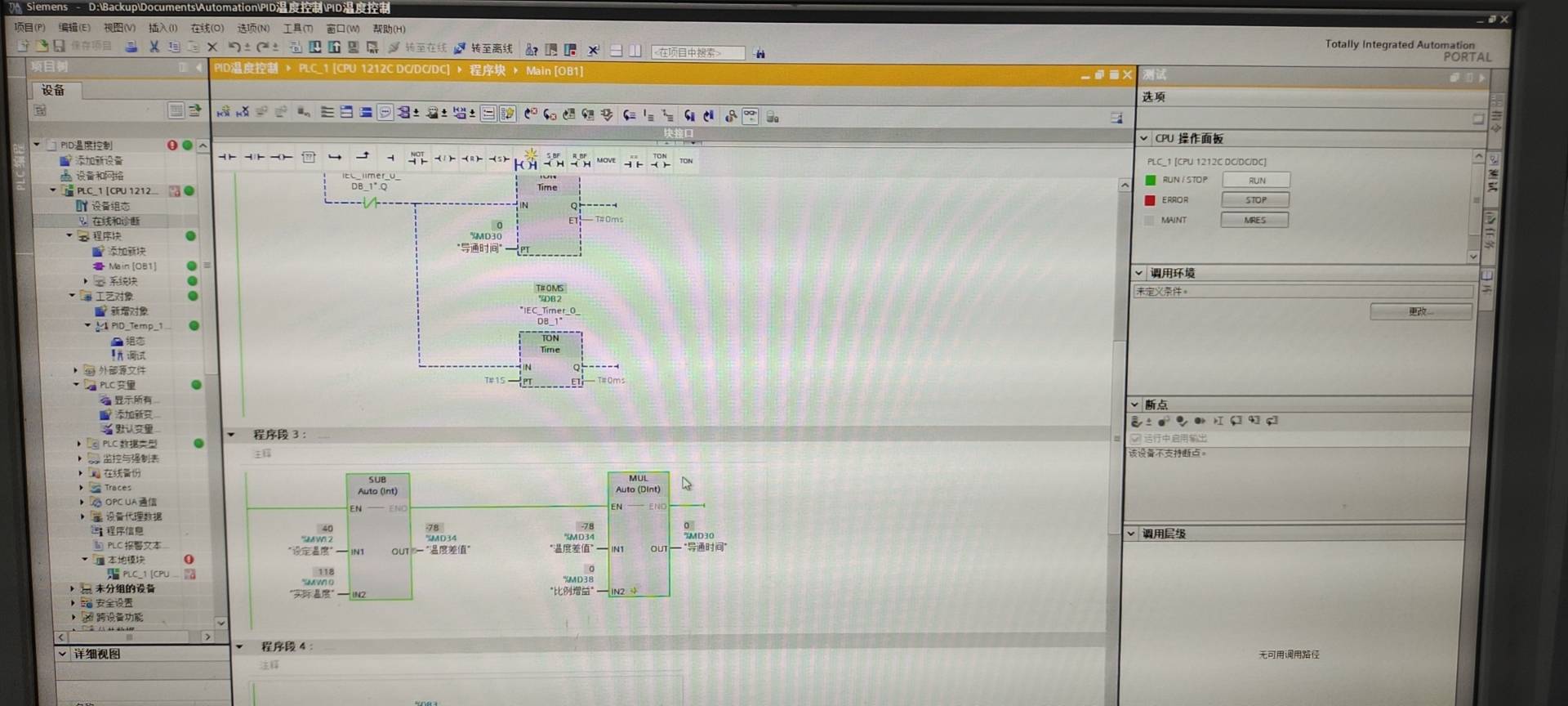
Task: Expand the 系统块 tree node
Action: (86, 281)
